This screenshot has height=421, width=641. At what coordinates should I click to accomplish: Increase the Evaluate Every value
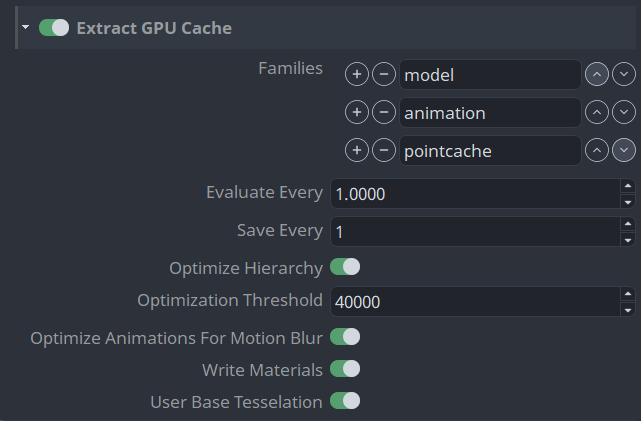(628, 185)
